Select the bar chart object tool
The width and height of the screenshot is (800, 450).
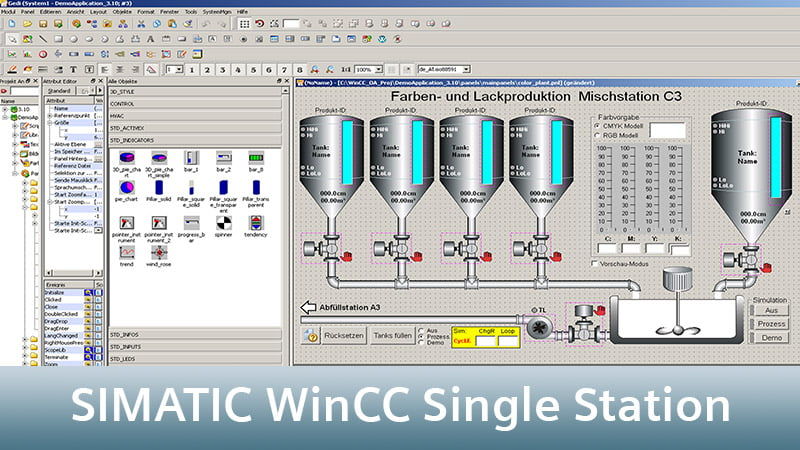27,54
